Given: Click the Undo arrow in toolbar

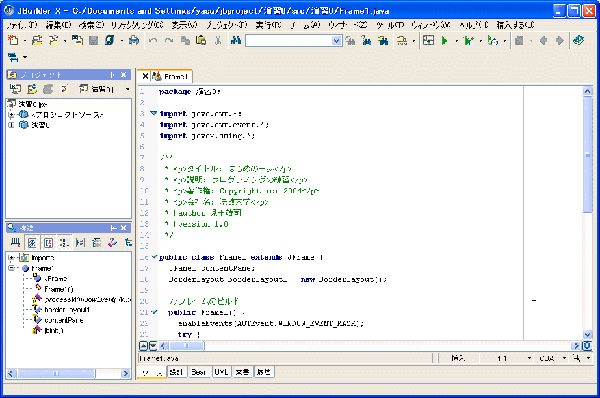Looking at the screenshot, I should click(153, 40).
